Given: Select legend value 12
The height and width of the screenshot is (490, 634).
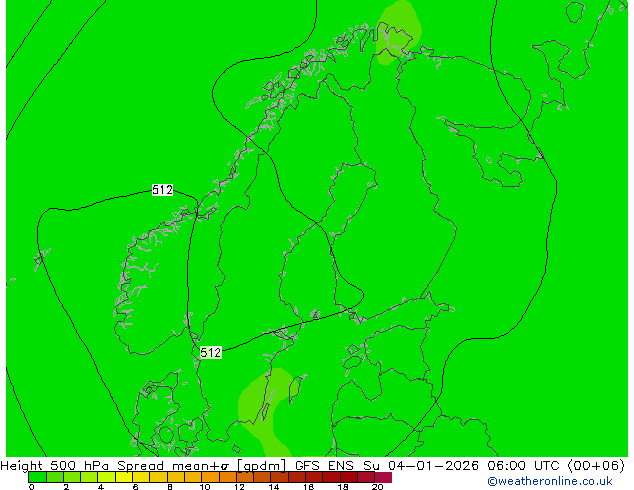Looking at the screenshot, I should point(239,487).
